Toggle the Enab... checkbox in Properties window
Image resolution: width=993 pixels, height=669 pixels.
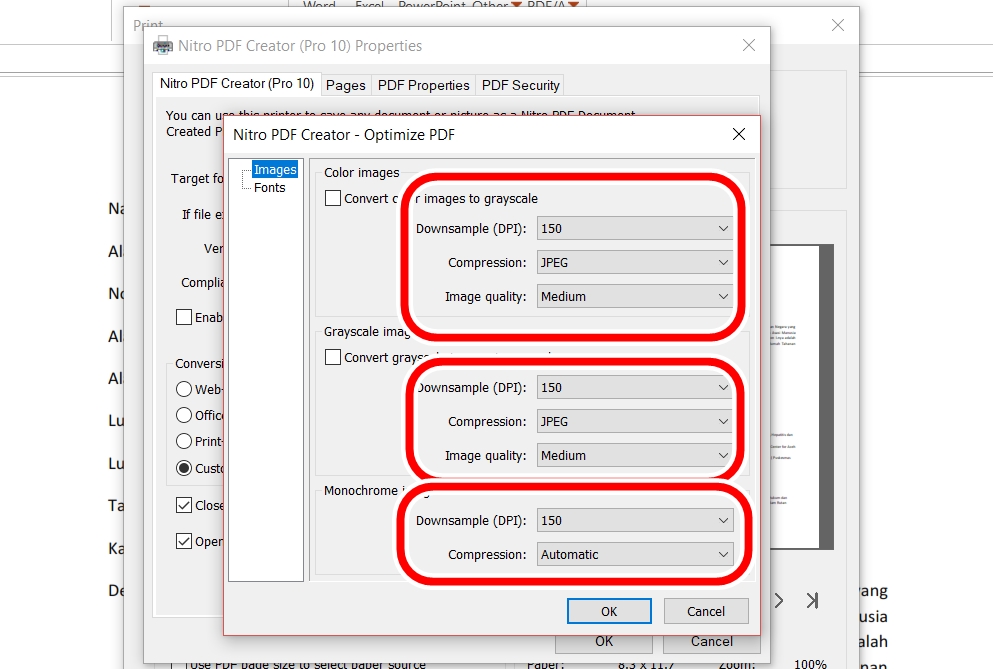(184, 317)
